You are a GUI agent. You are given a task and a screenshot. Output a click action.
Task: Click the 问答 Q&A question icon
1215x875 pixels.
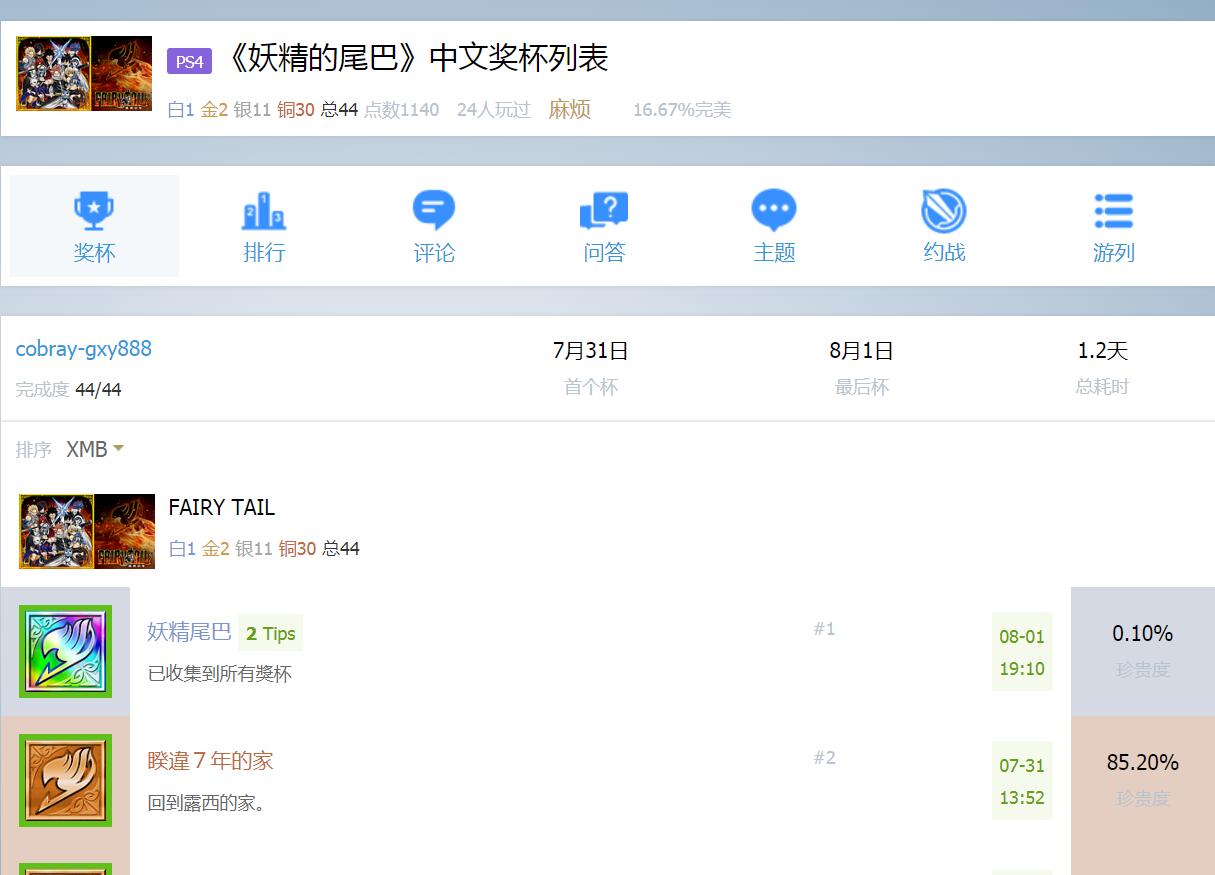[x=604, y=211]
